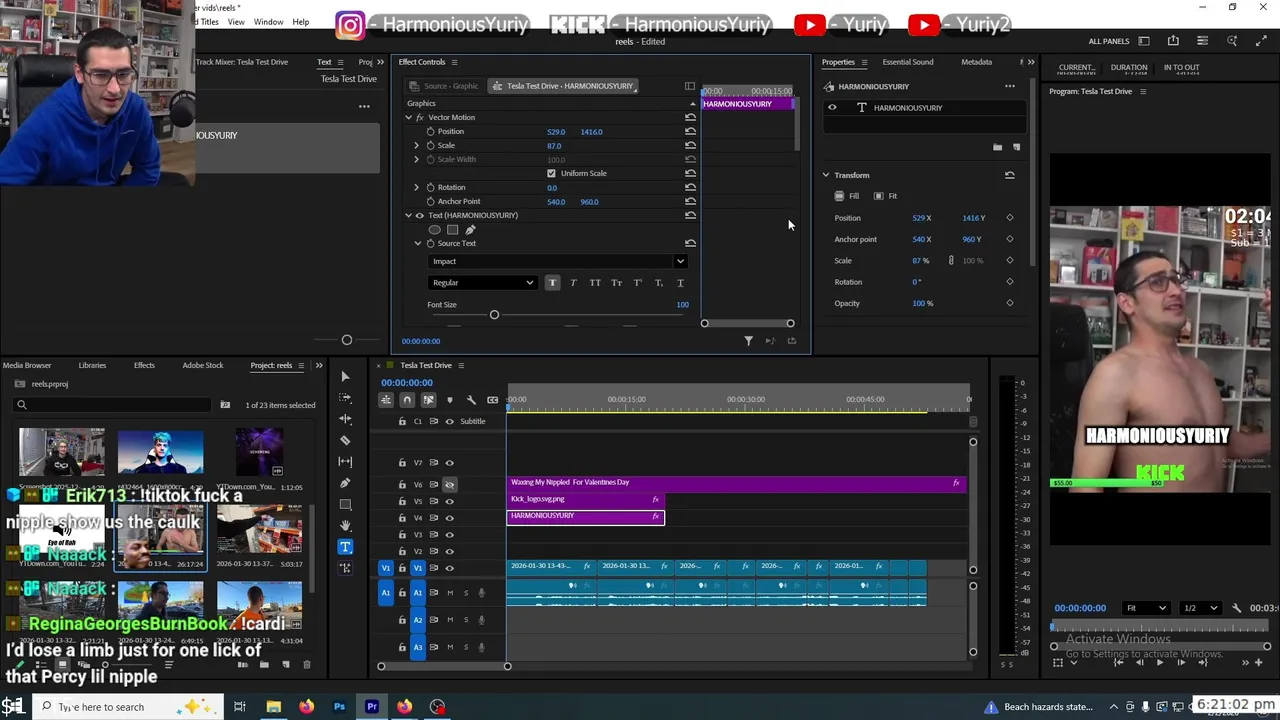Toggle Faux Bold text style
1280x720 pixels.
pos(552,283)
